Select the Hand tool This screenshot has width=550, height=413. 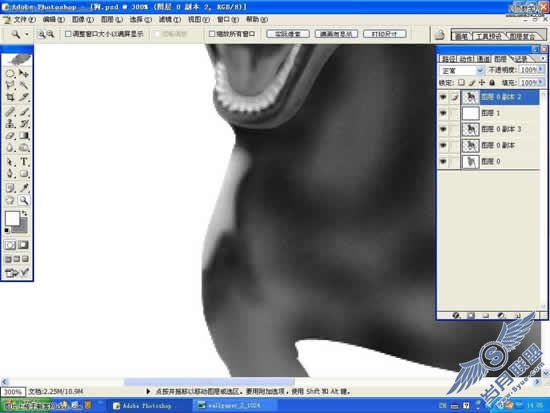pos(11,200)
